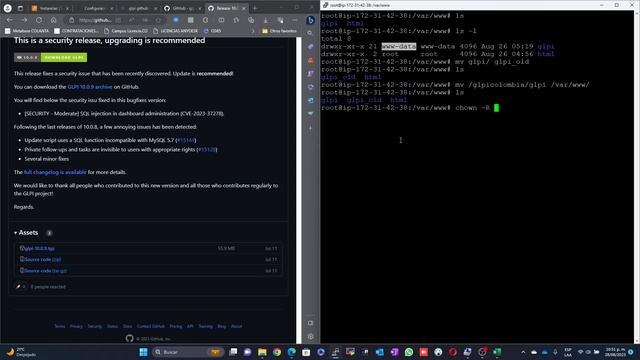The image size is (640, 360).
Task: Open the full changelog link
Action: point(55,172)
